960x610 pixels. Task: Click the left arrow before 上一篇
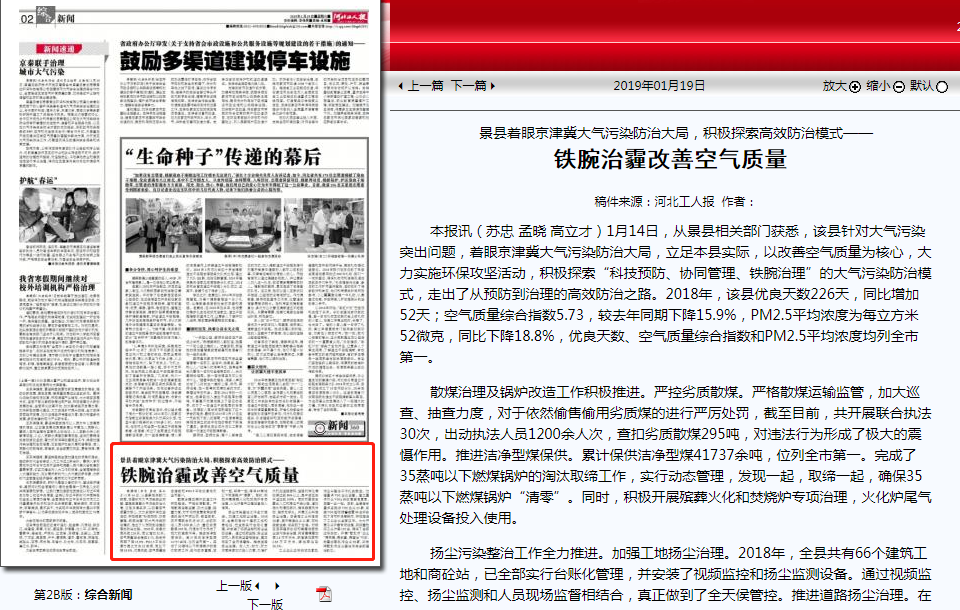400,86
